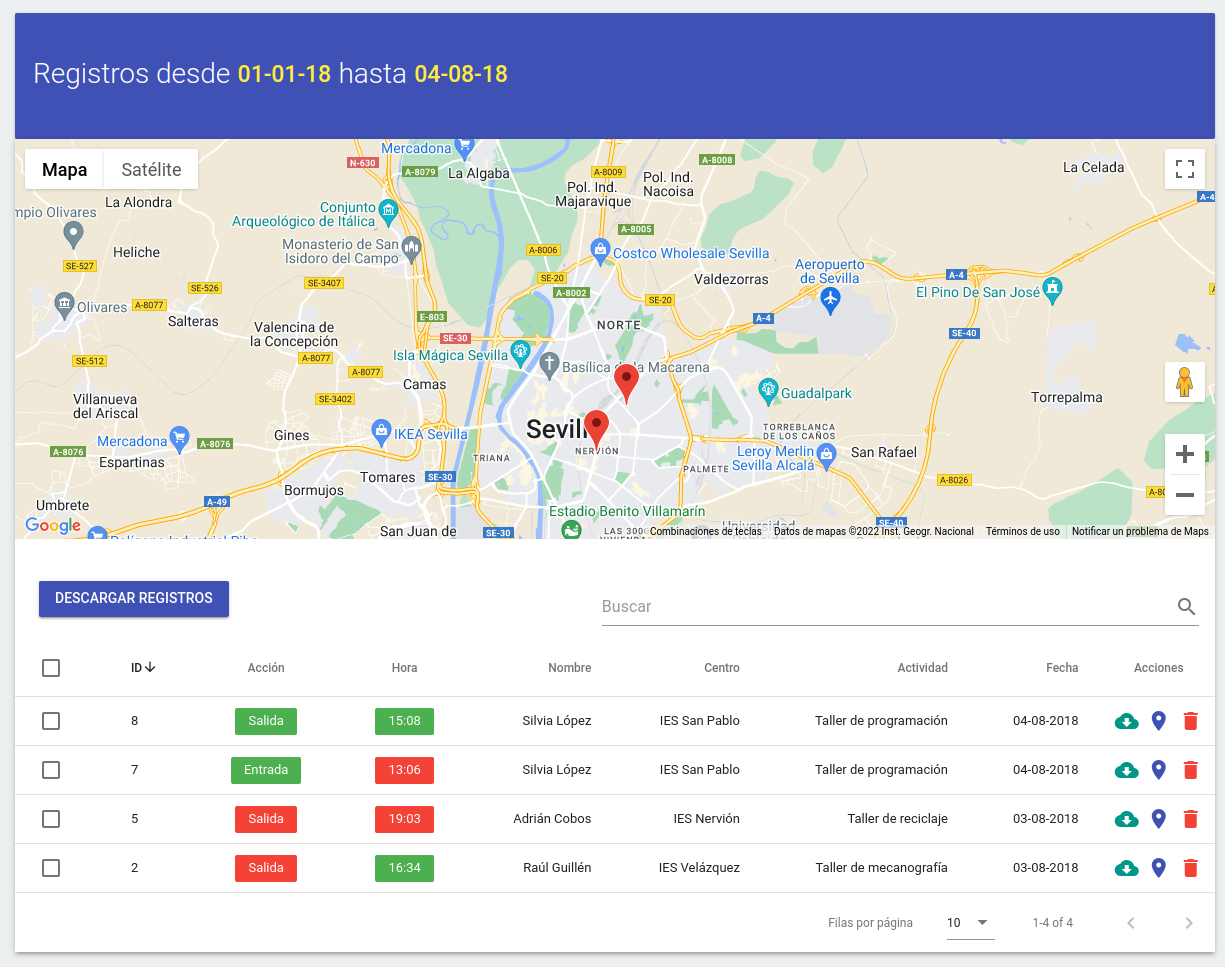
Task: Click the 19:03 time badge
Action: 404,819
